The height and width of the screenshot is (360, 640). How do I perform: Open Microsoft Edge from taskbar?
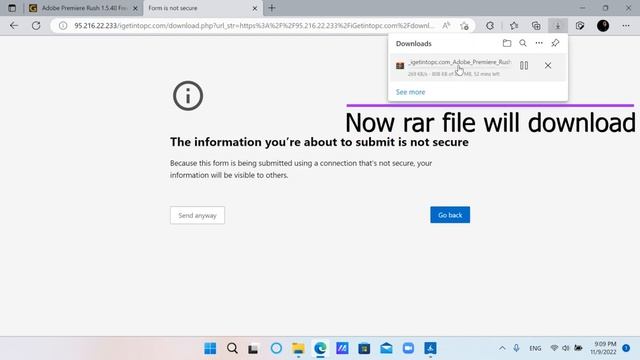(x=320, y=348)
